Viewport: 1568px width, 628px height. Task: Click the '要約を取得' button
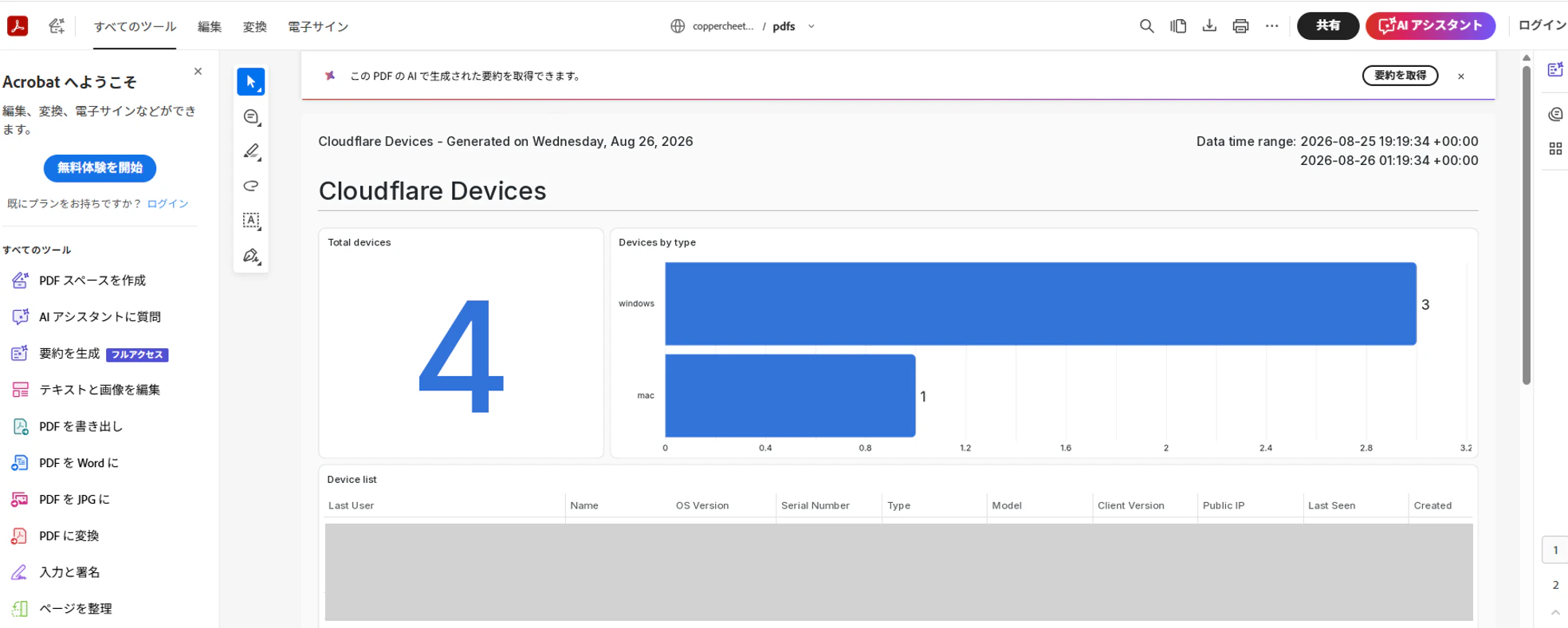pos(1401,76)
